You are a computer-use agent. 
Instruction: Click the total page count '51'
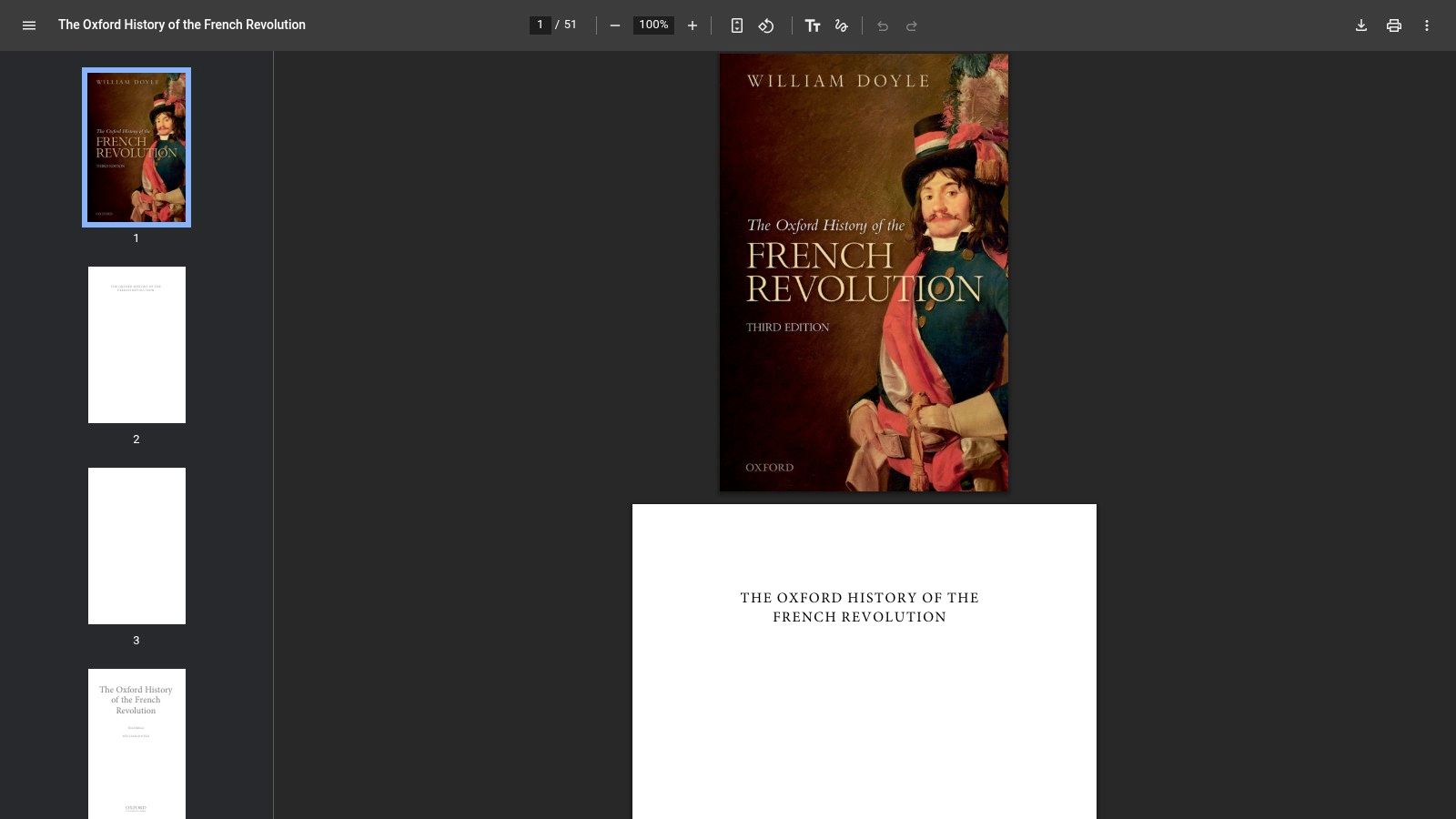[571, 25]
